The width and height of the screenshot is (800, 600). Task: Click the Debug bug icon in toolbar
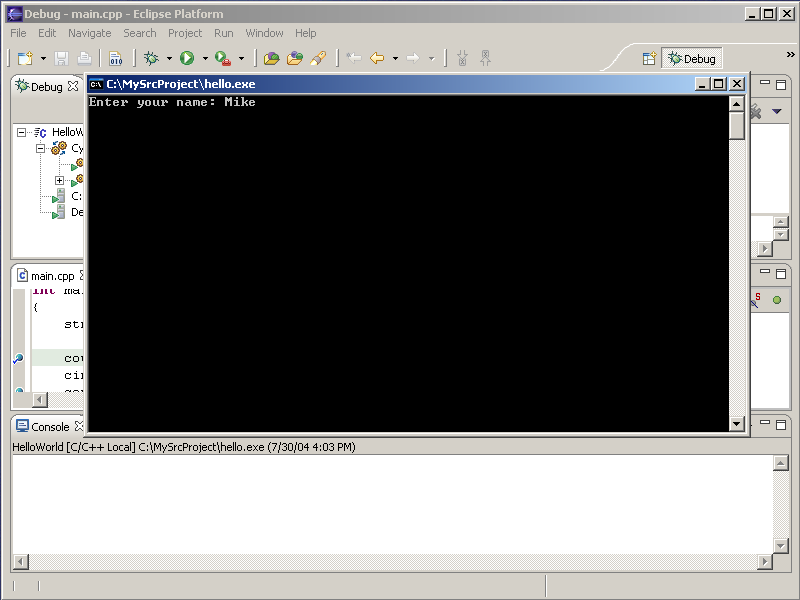(x=151, y=59)
